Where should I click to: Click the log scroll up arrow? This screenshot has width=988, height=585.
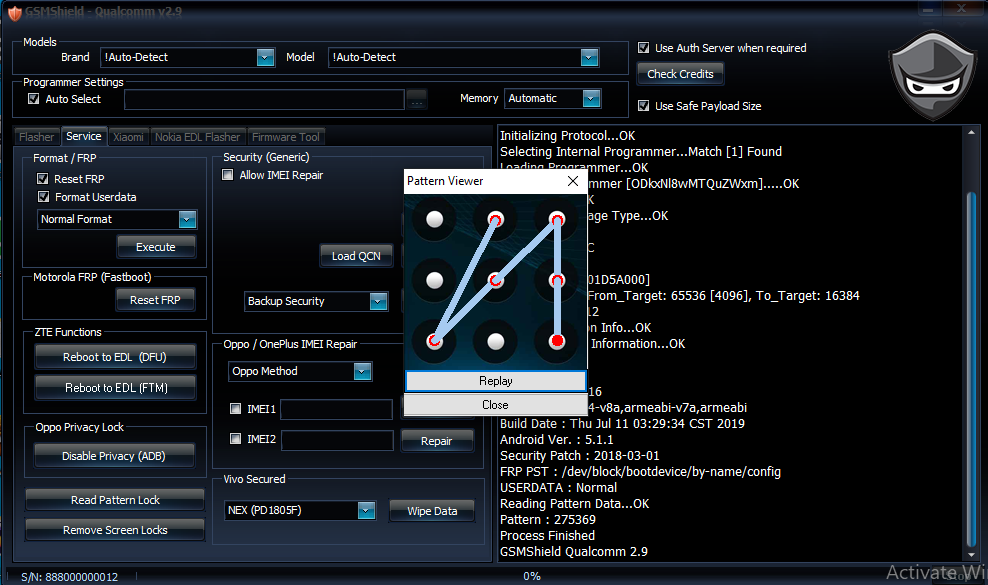click(971, 132)
